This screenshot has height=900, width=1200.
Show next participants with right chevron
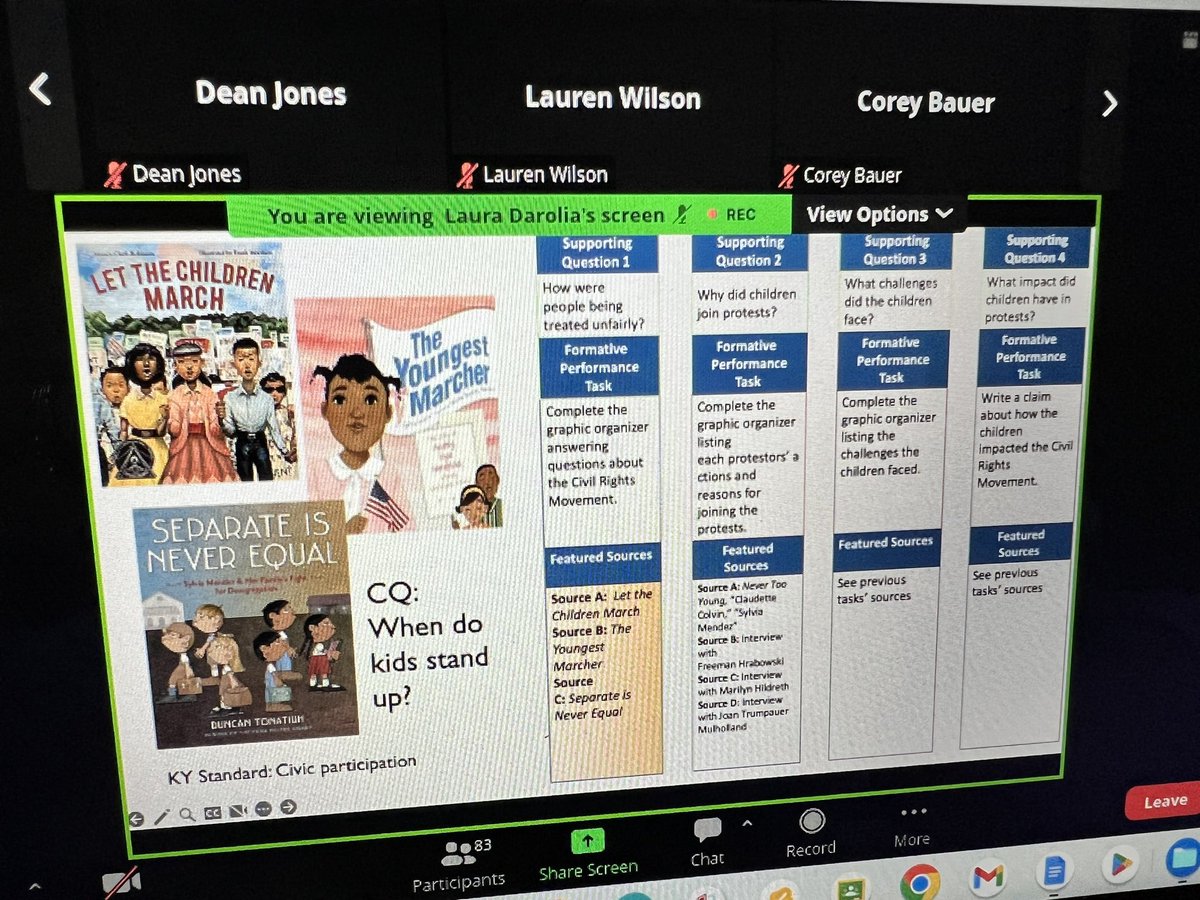click(x=1109, y=103)
